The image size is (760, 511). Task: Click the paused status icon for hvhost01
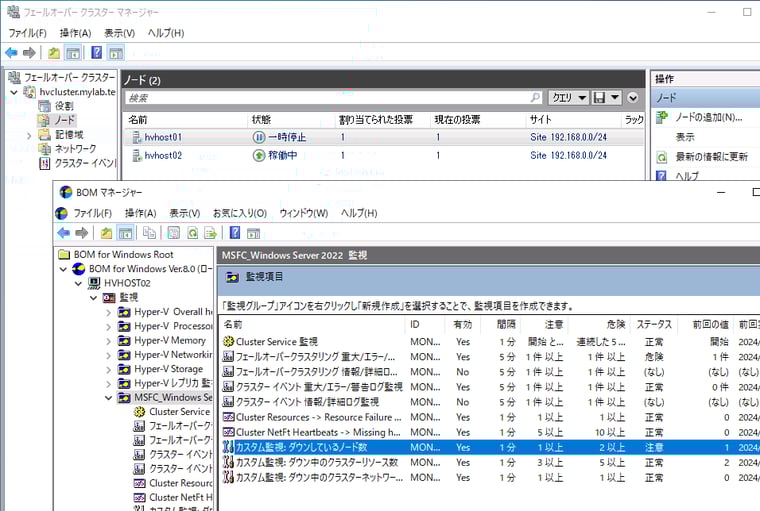pos(259,138)
